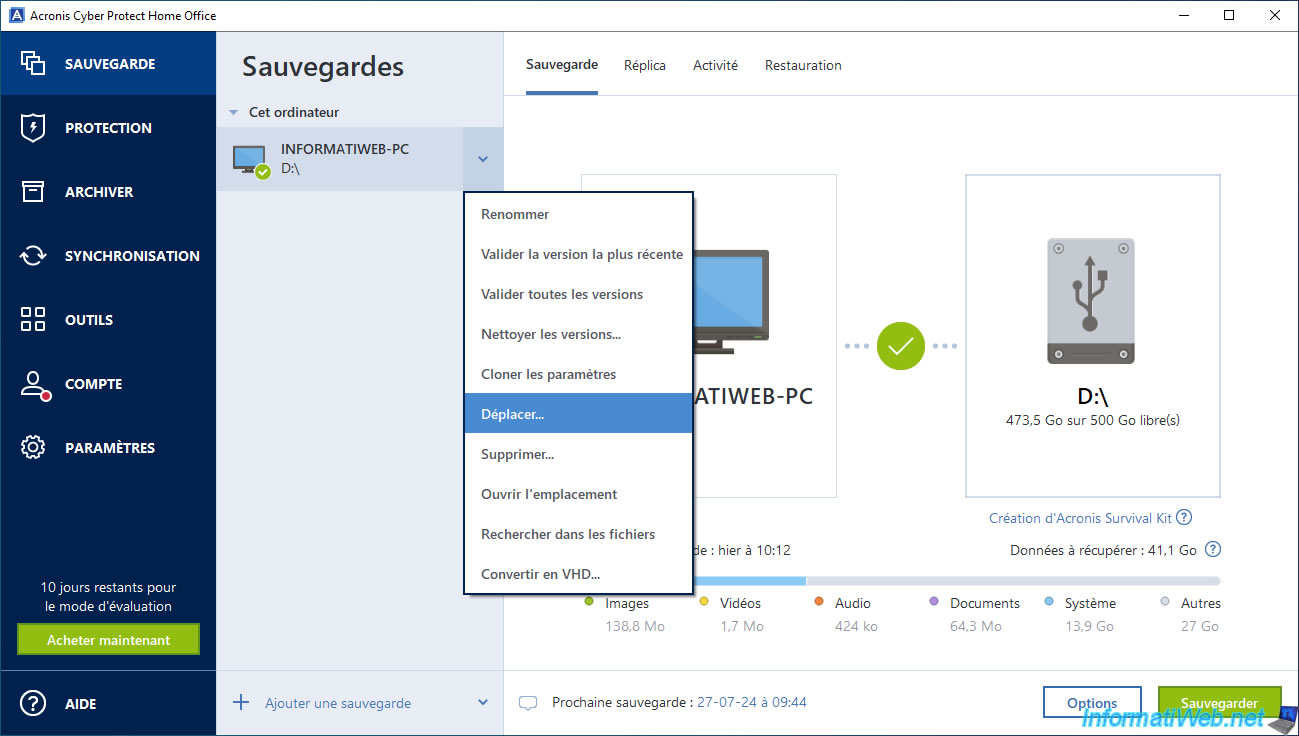Select Convertir en VHD...
This screenshot has height=736, width=1299.
[x=579, y=574]
